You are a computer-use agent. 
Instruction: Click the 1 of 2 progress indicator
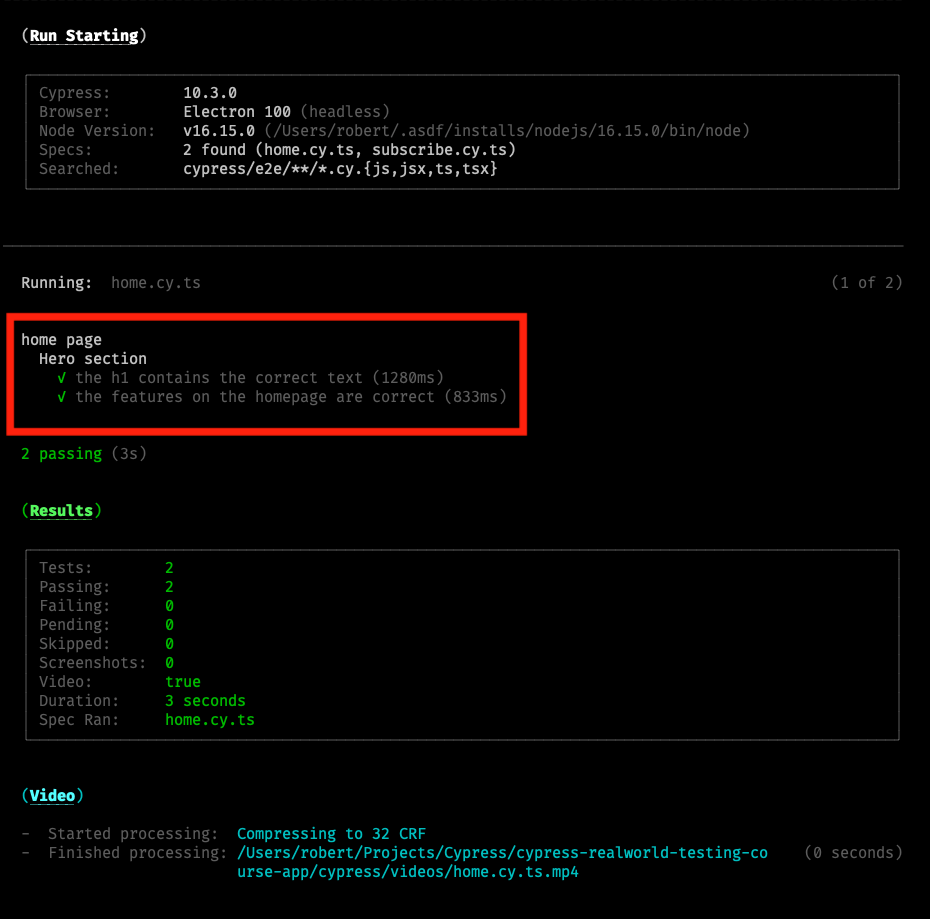click(x=866, y=282)
